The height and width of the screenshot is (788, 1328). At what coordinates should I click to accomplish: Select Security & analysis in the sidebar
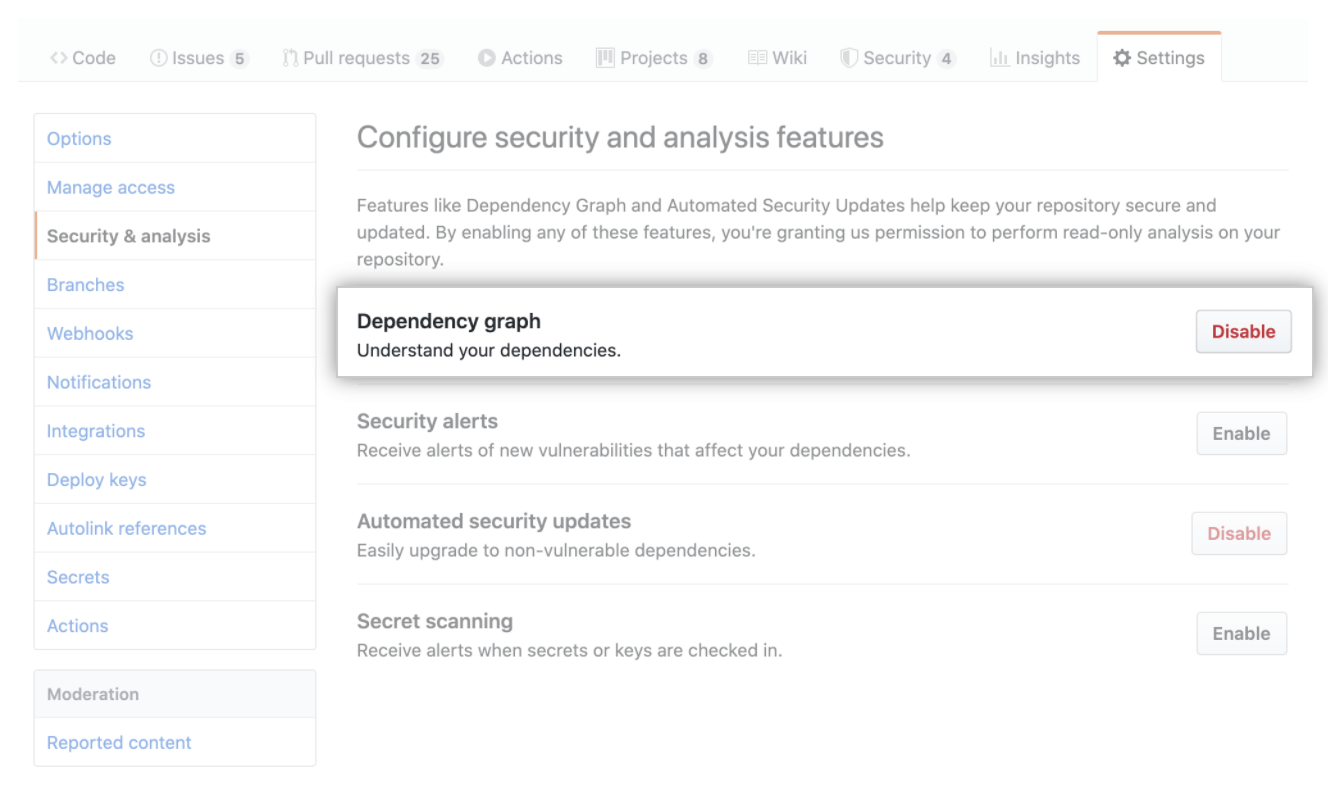pos(175,236)
